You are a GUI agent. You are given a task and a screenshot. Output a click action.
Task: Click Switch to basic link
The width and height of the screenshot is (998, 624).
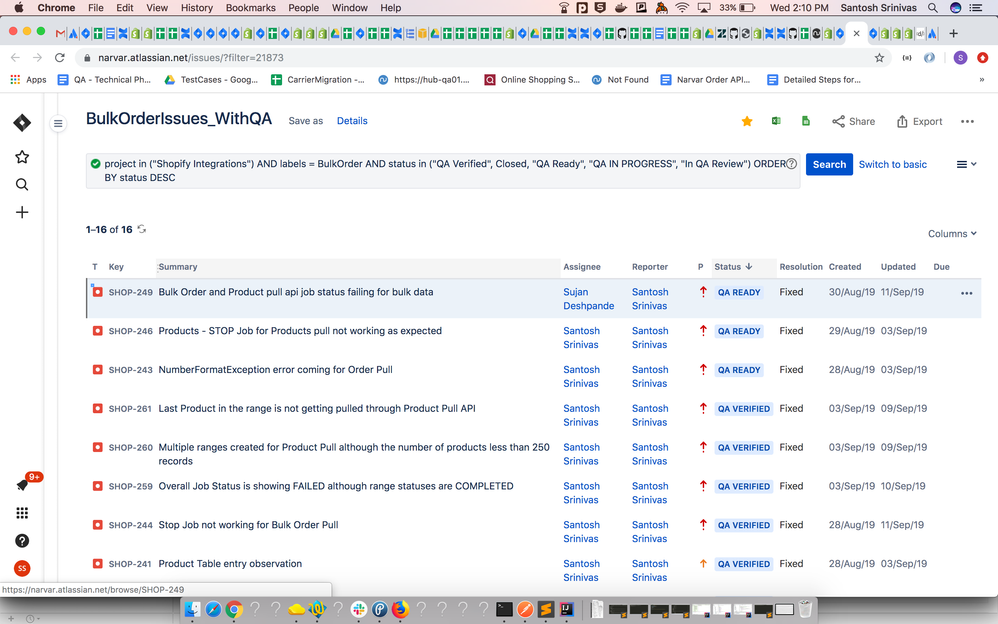click(892, 164)
